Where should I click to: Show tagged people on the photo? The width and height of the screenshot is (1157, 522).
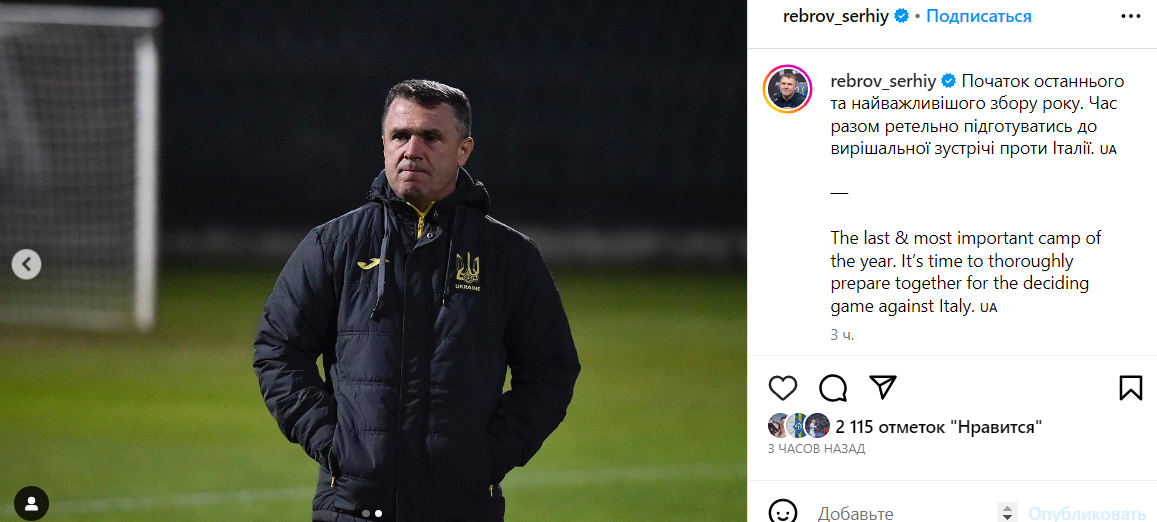pos(32,501)
